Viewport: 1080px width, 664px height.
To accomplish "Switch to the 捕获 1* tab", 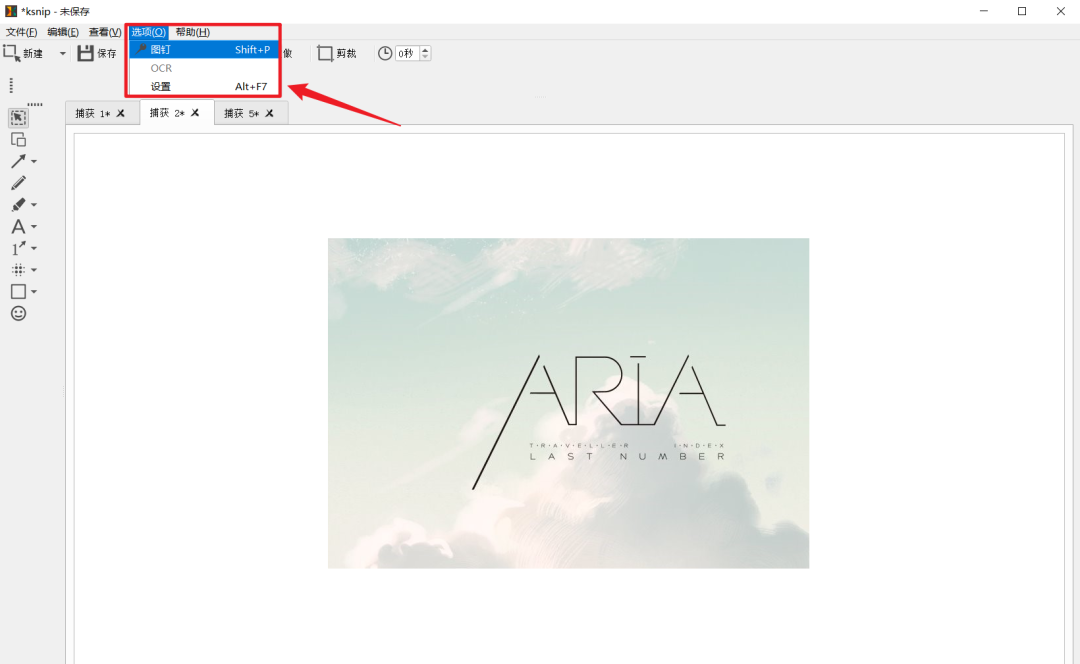I will [x=92, y=113].
